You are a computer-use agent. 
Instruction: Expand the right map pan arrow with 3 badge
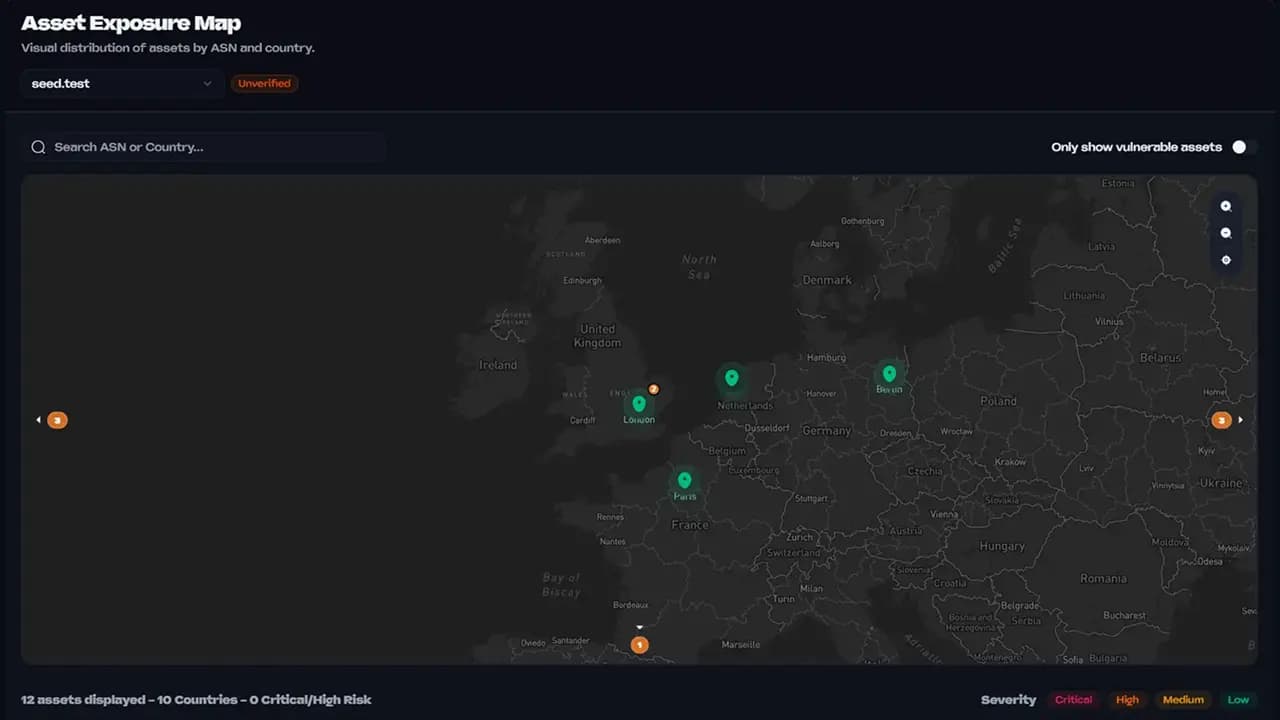(x=1227, y=420)
